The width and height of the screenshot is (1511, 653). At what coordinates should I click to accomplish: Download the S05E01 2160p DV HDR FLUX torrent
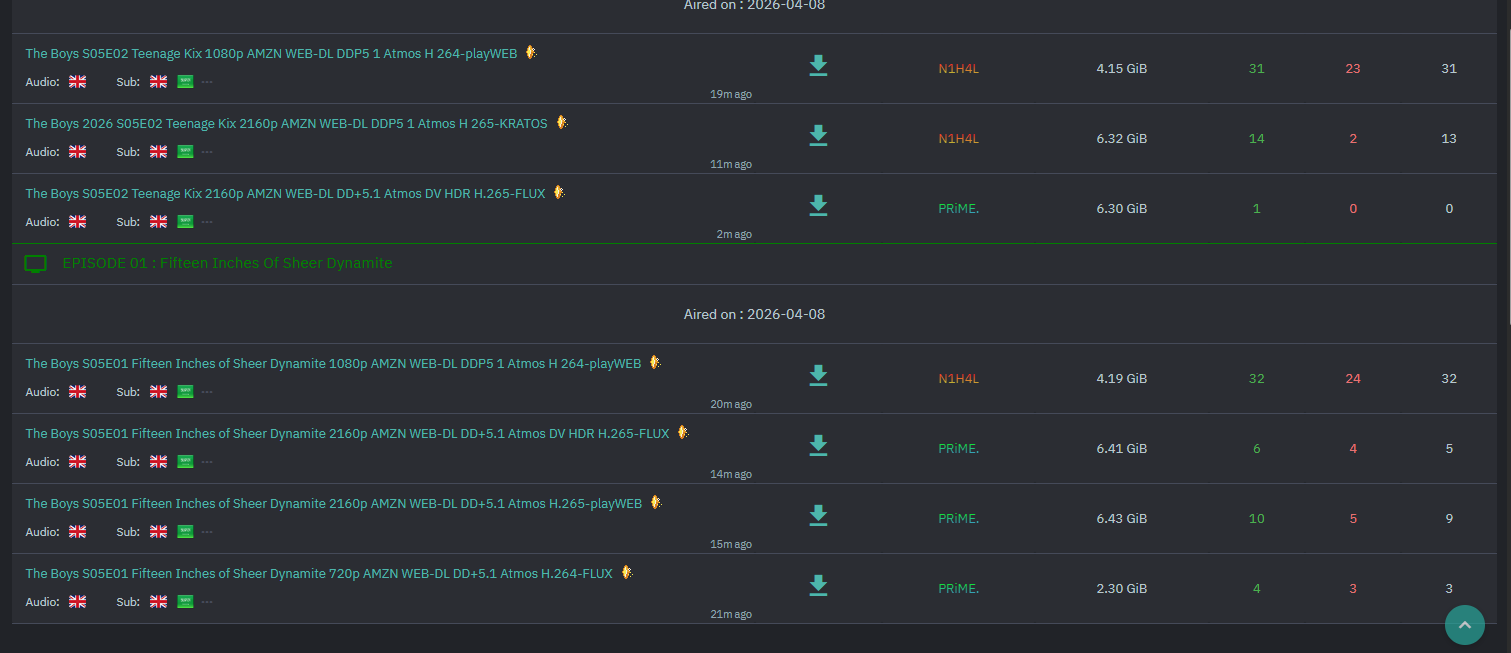[818, 446]
